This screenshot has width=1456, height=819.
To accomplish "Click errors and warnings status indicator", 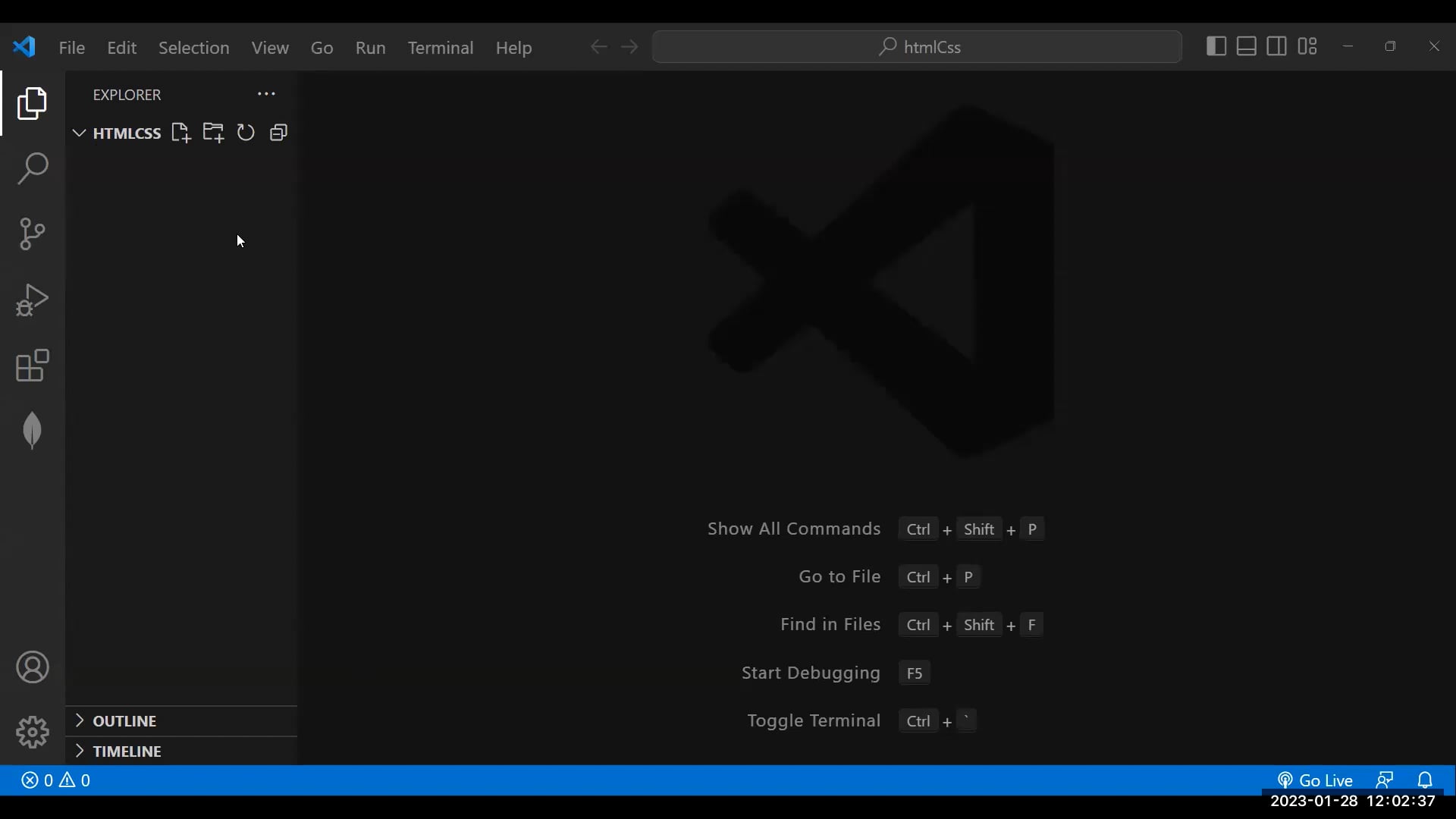I will pos(56,780).
